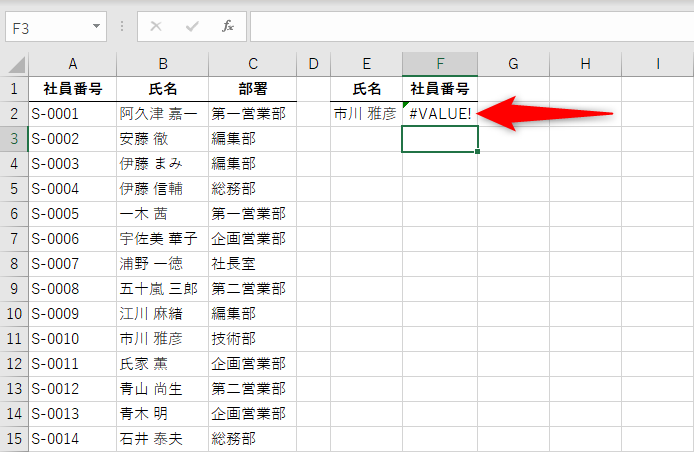Select cell E2 containing 市川 雅彦
The width and height of the screenshot is (694, 452).
point(366,114)
